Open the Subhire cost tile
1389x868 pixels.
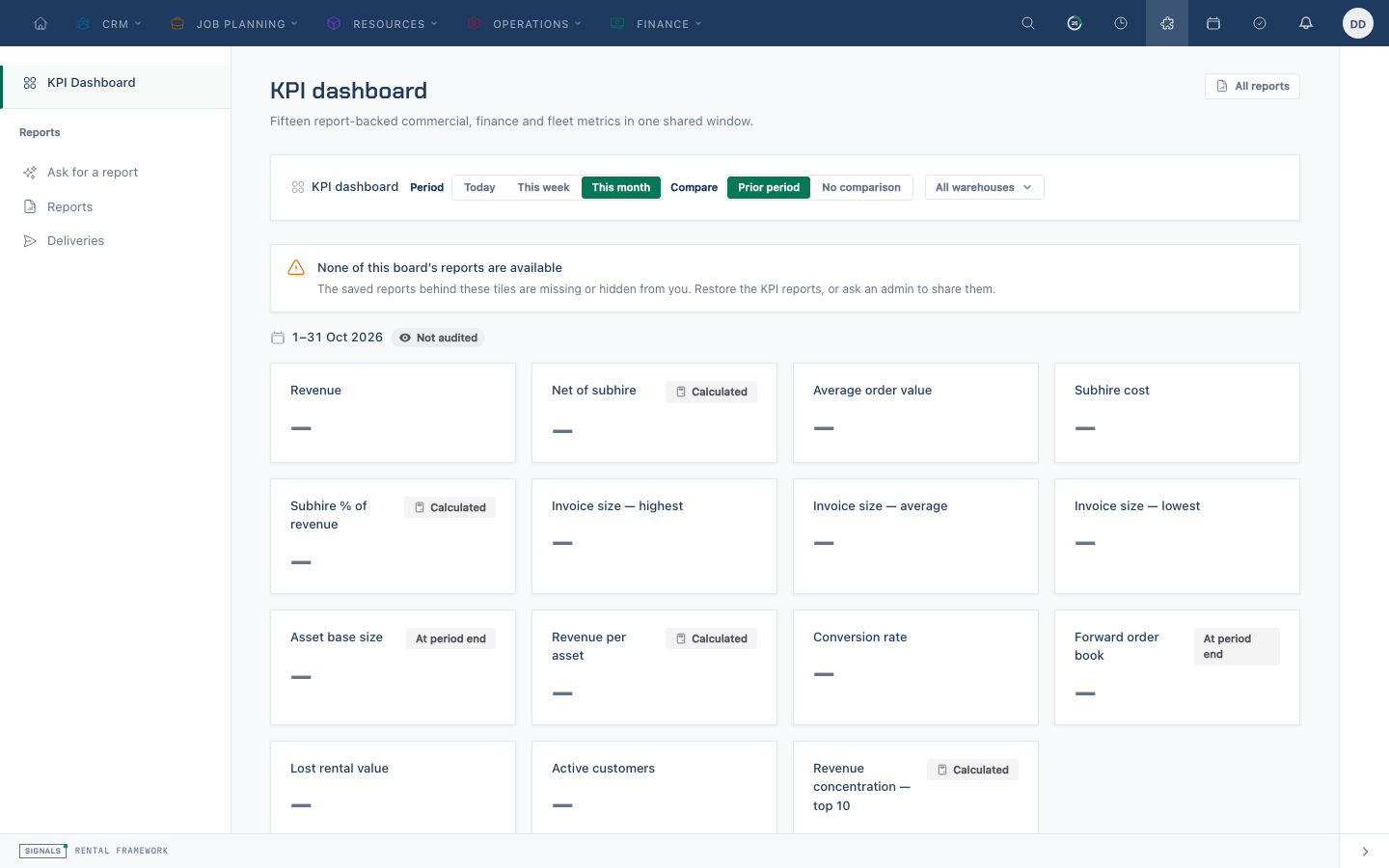[1177, 413]
